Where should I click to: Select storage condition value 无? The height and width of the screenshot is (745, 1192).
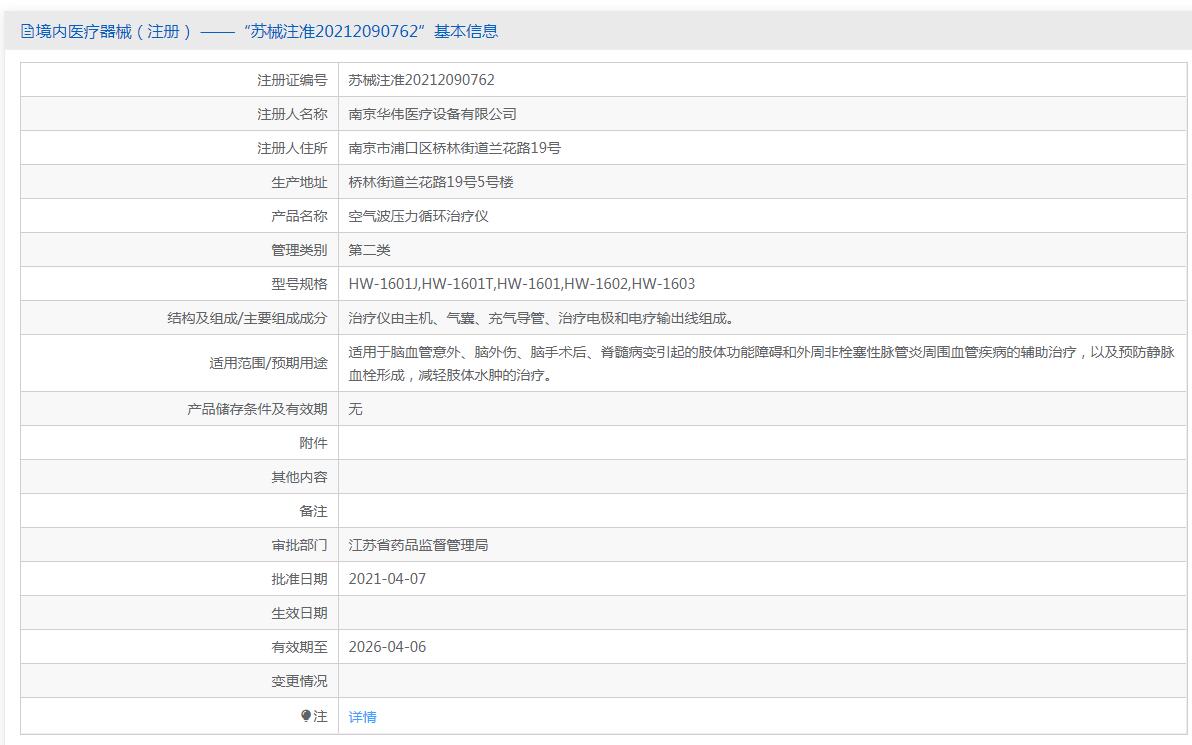click(355, 409)
